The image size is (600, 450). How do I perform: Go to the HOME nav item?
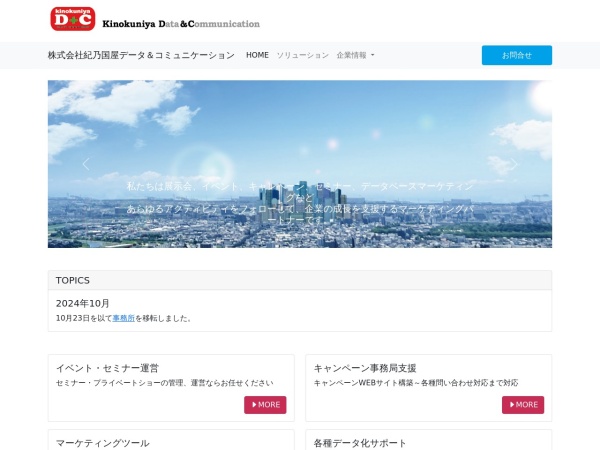[x=257, y=55]
